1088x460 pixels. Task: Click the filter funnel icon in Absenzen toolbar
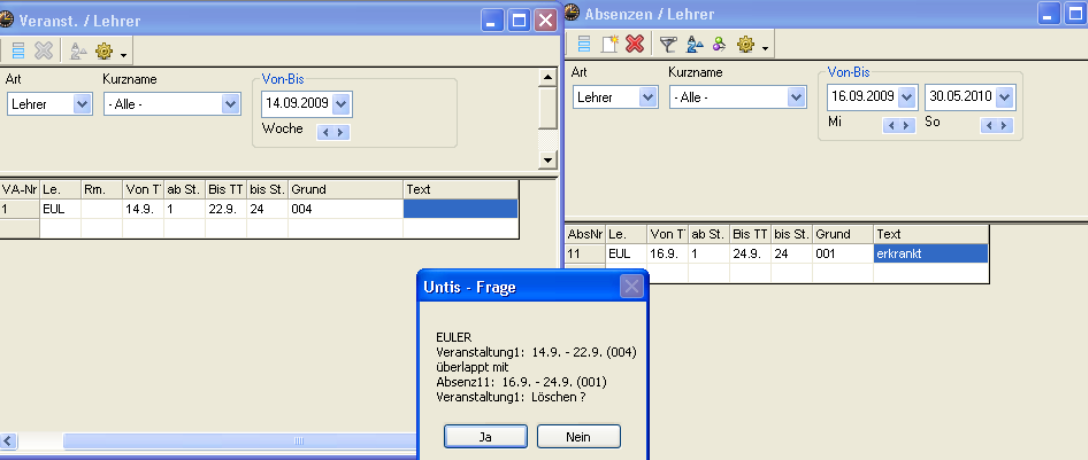(x=668, y=44)
